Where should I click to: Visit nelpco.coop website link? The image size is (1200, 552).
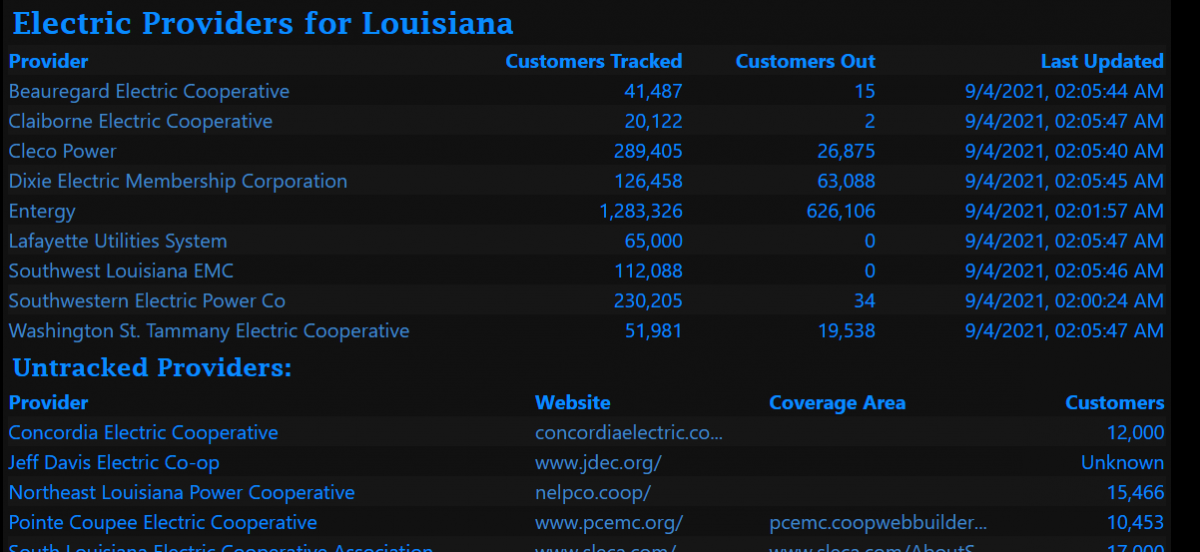click(x=593, y=493)
